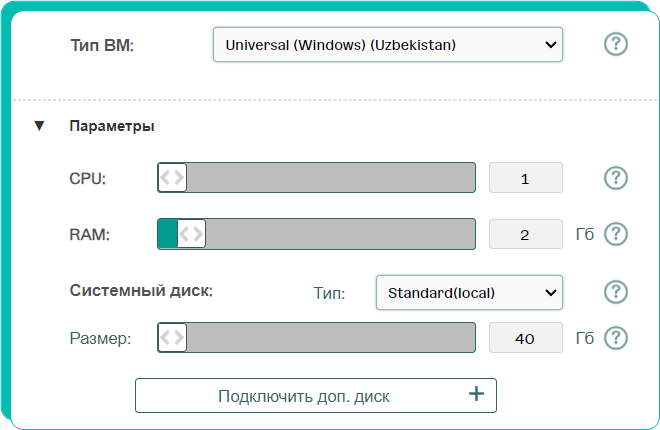The image size is (660, 430).
Task: Click the help icon next to Тип ВМ
Action: tap(616, 44)
